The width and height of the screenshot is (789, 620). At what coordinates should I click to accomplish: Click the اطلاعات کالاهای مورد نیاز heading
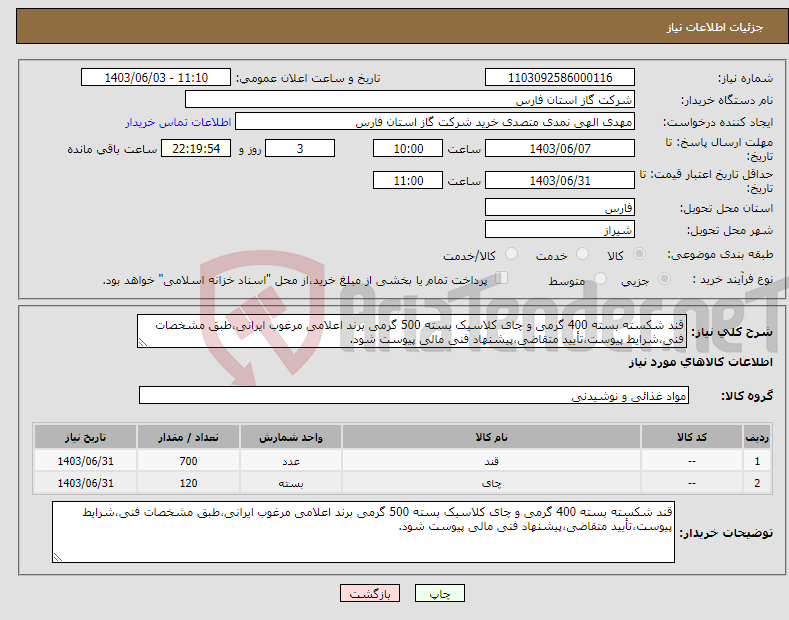(700, 362)
